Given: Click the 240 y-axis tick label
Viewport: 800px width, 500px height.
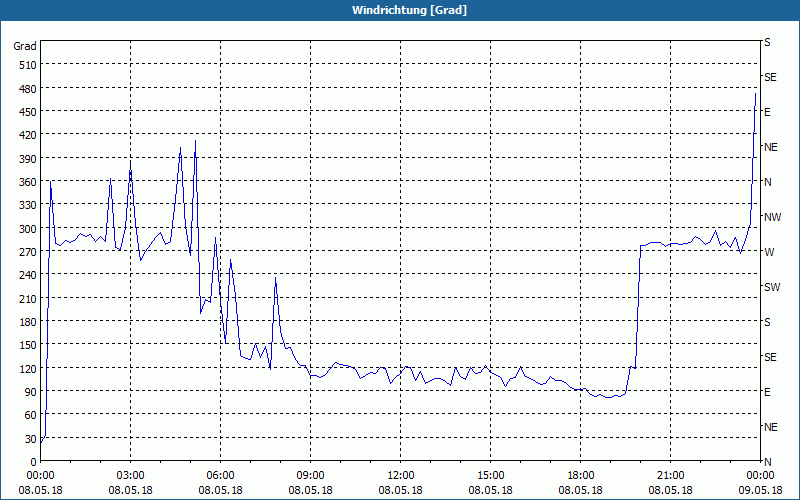Looking at the screenshot, I should tap(28, 275).
